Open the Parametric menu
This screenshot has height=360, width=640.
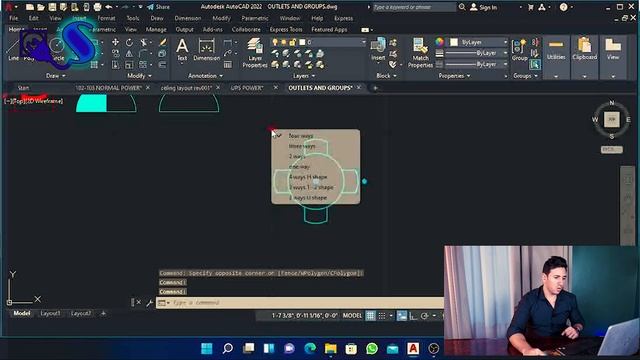click(255, 18)
